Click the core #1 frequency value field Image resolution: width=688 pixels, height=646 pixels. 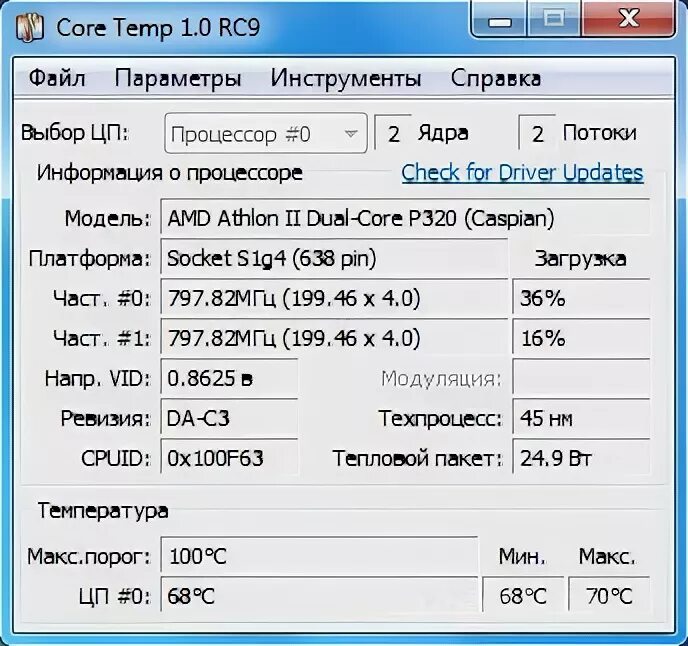[x=334, y=338]
